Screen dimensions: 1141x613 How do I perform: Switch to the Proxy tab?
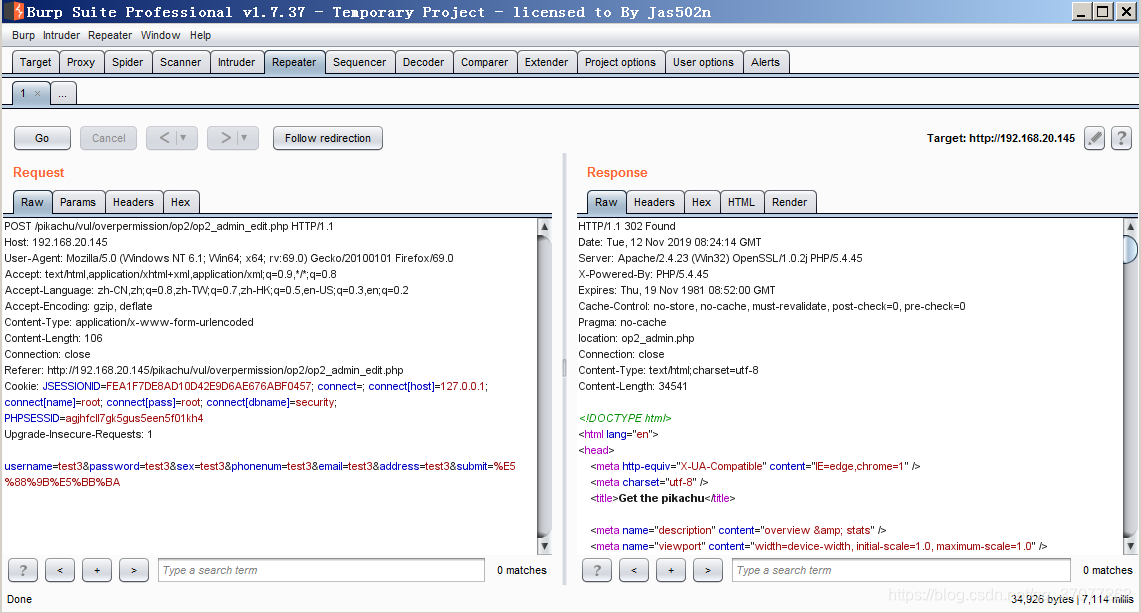(x=81, y=62)
